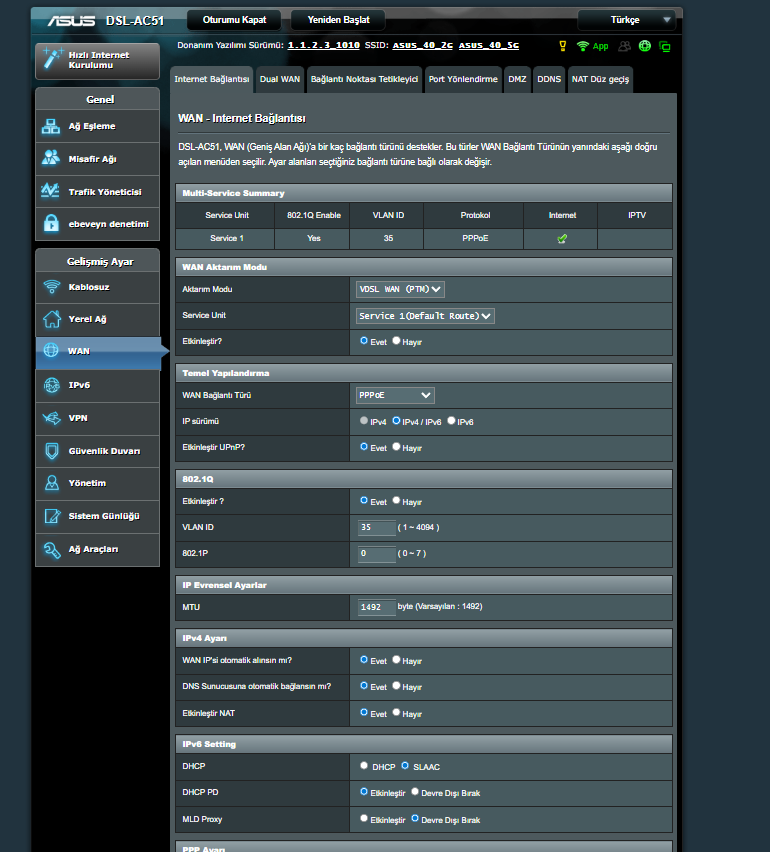Open the Türkçe language dropdown

[627, 20]
